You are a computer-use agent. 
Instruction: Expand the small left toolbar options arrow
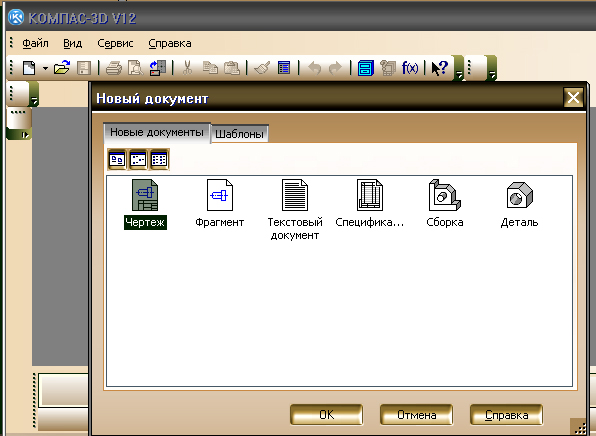click(34, 94)
